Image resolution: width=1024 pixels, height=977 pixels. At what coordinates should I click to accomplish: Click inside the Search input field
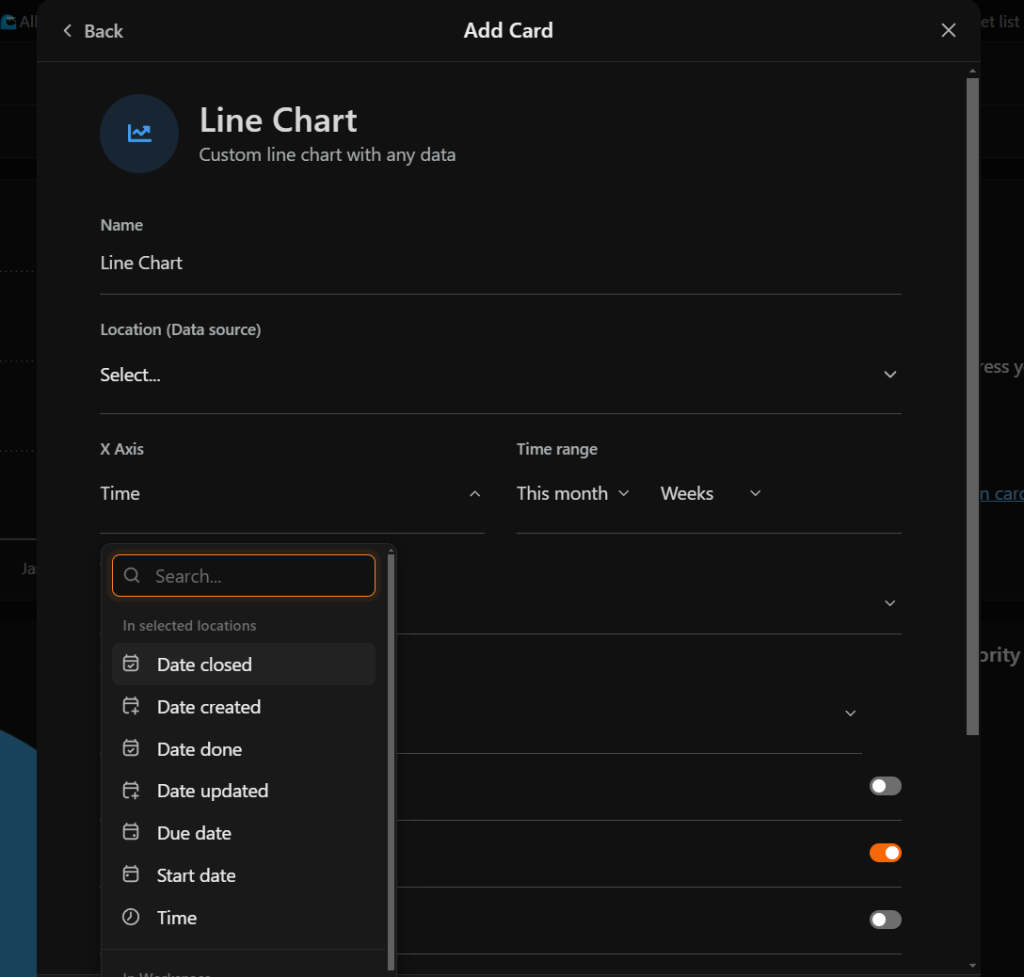(x=250, y=576)
